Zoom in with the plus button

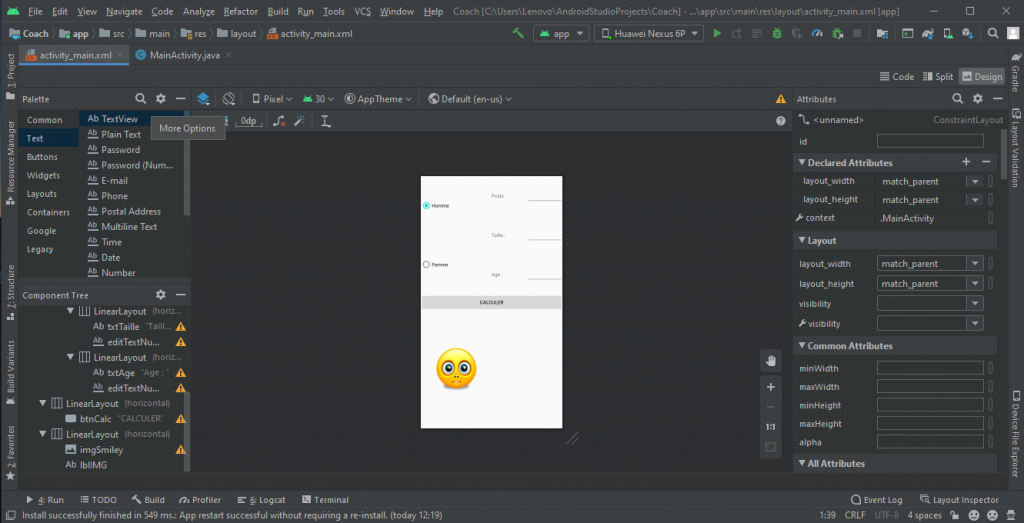(x=770, y=386)
